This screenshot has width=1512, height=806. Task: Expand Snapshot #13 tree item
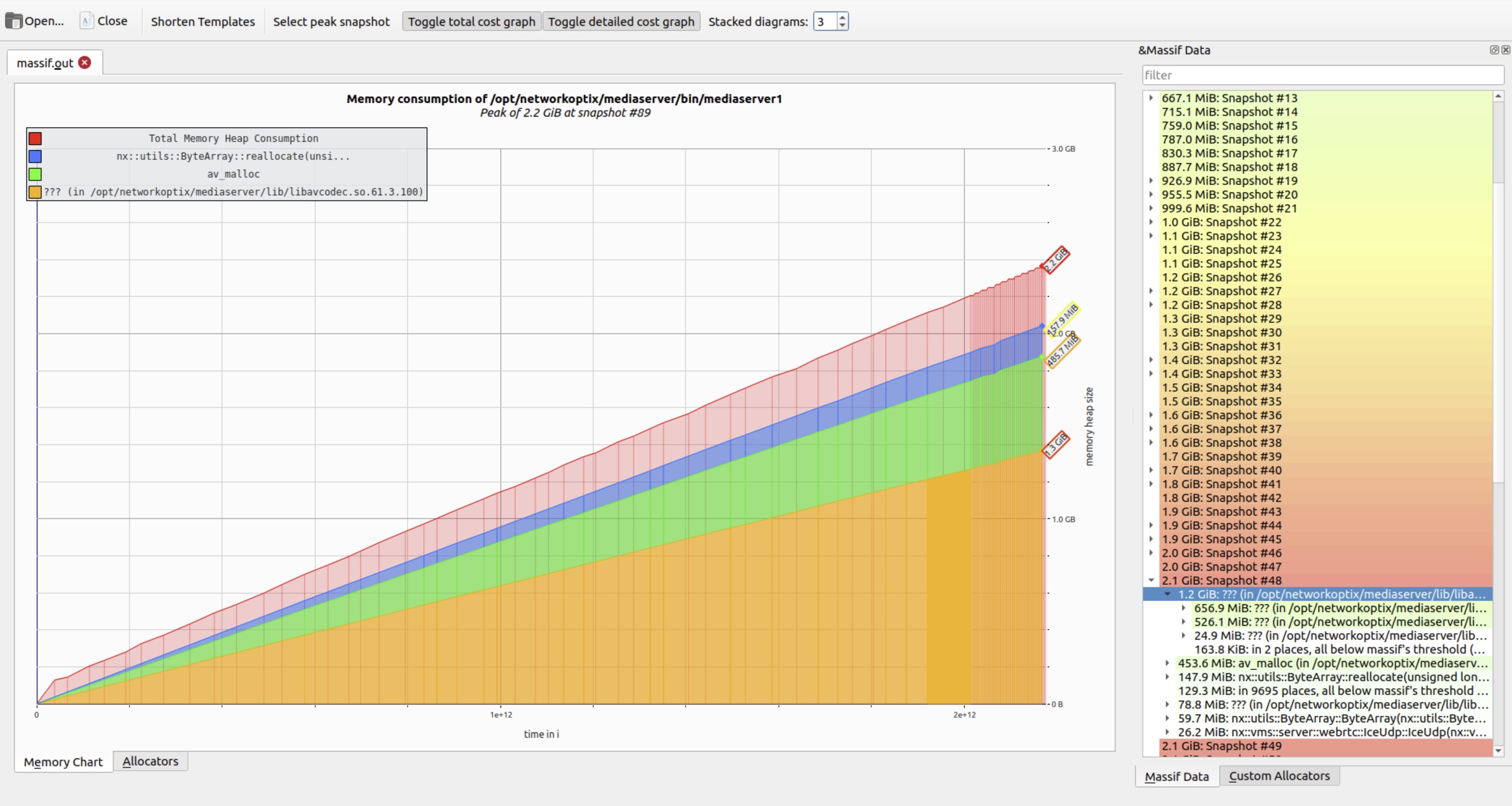1151,98
